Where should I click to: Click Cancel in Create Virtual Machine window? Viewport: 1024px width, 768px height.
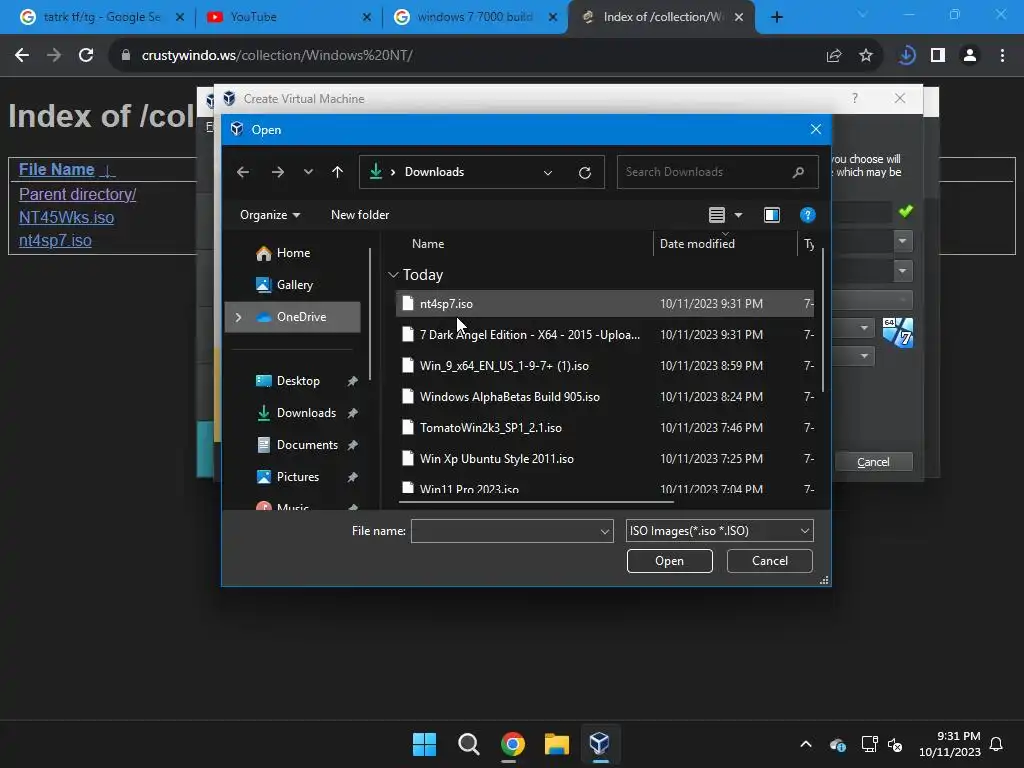tap(873, 462)
